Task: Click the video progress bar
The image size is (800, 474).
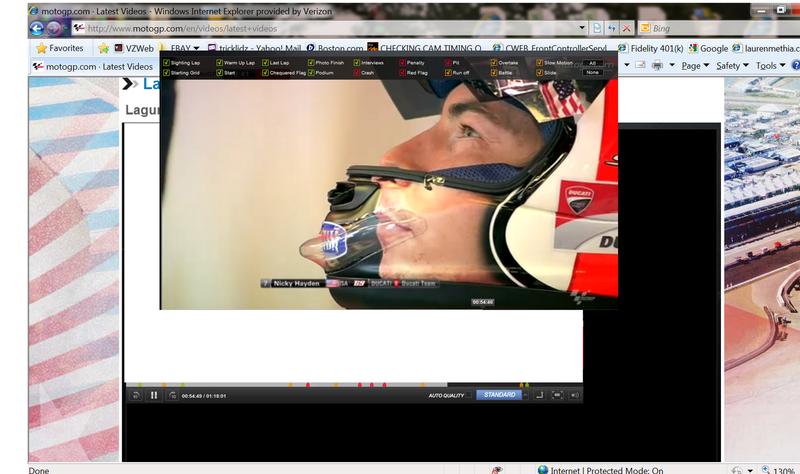Action: (x=354, y=385)
